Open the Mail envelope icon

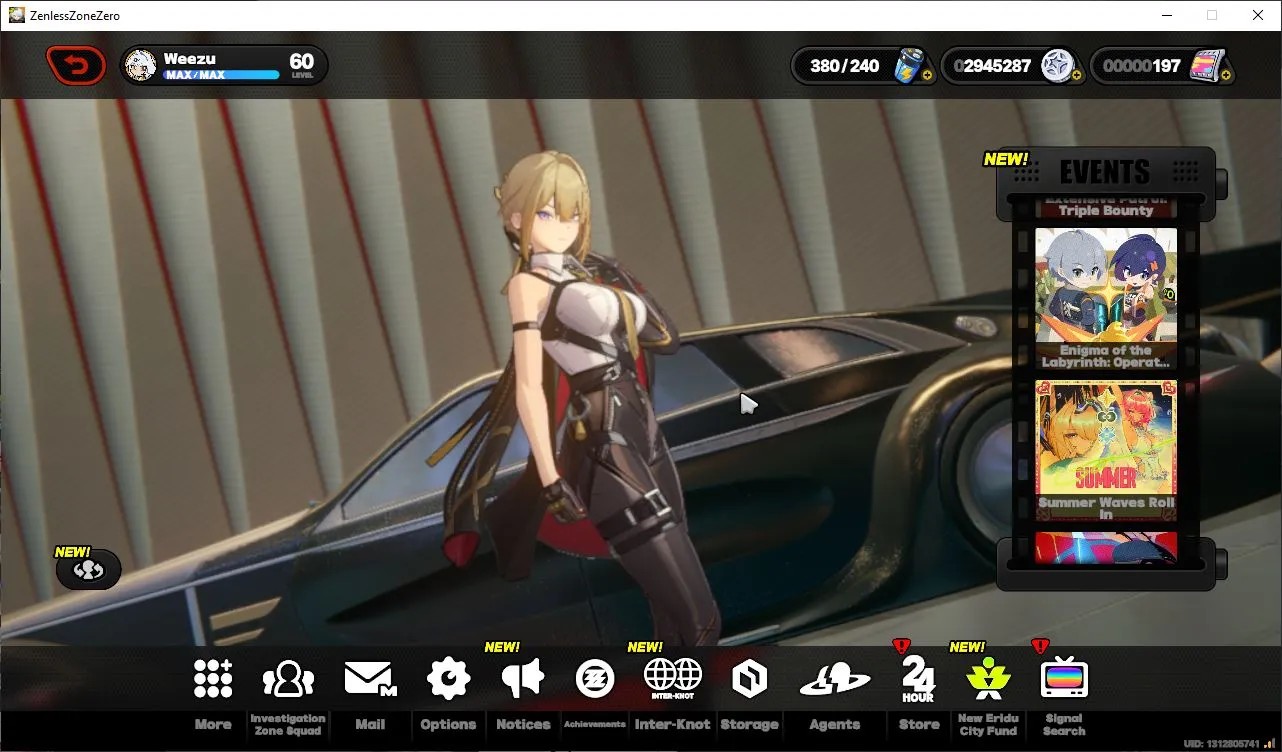tap(370, 679)
